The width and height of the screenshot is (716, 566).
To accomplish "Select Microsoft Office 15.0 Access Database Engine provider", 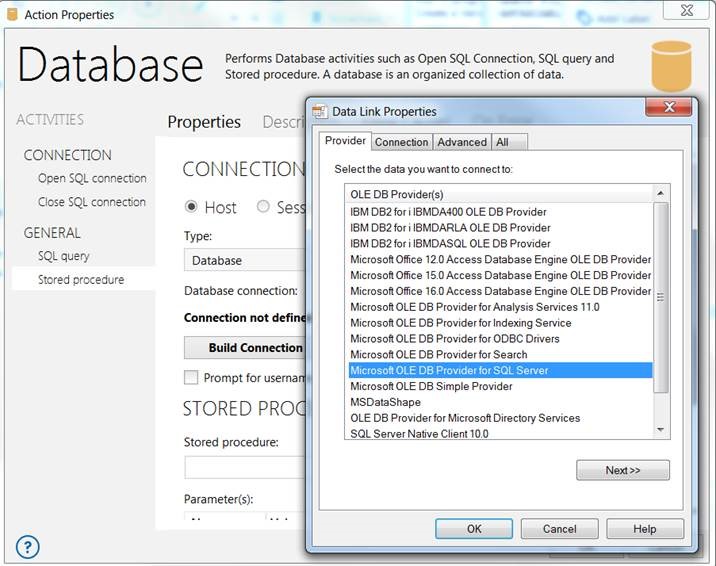I will tap(500, 275).
